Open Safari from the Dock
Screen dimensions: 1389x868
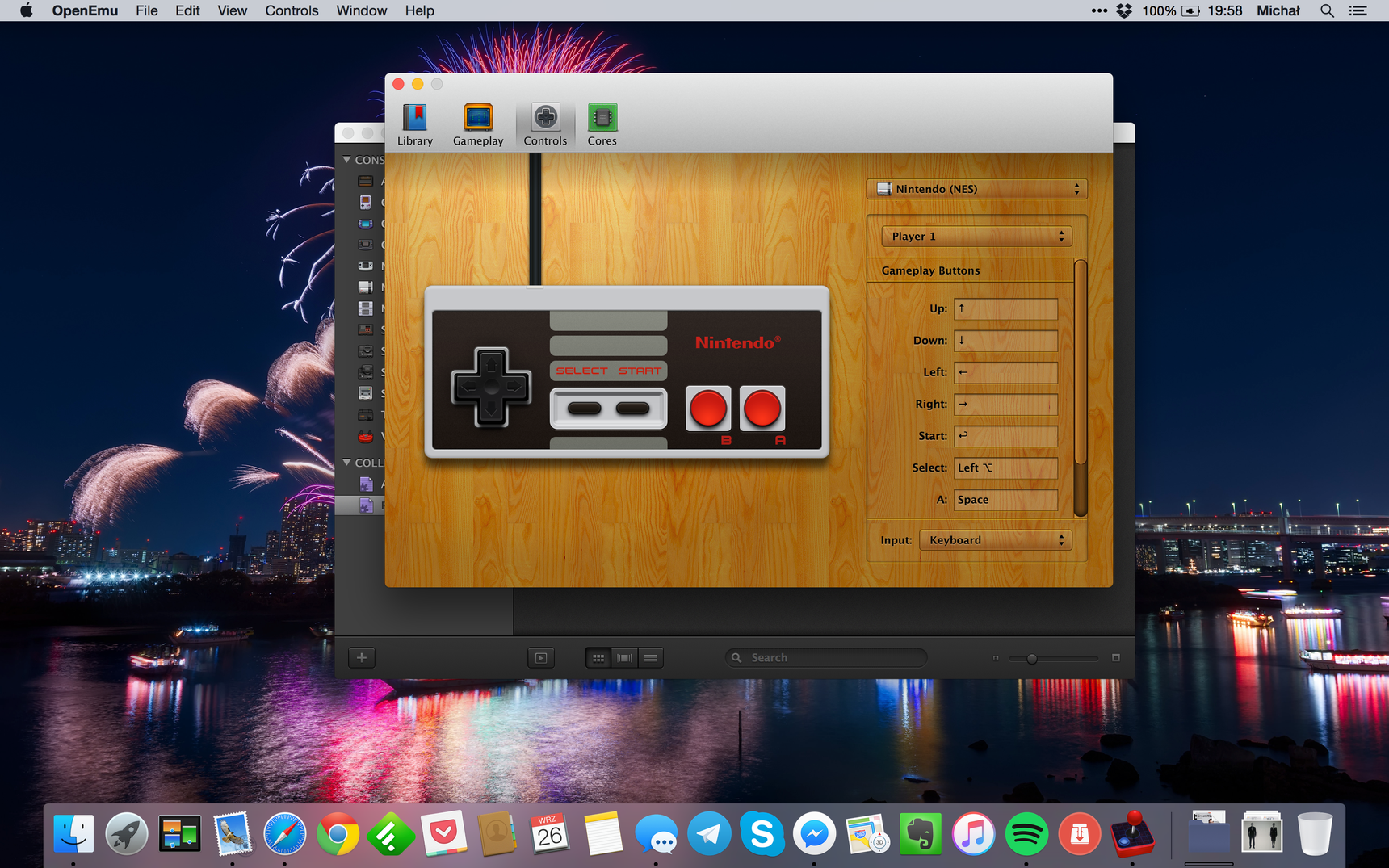(x=285, y=834)
